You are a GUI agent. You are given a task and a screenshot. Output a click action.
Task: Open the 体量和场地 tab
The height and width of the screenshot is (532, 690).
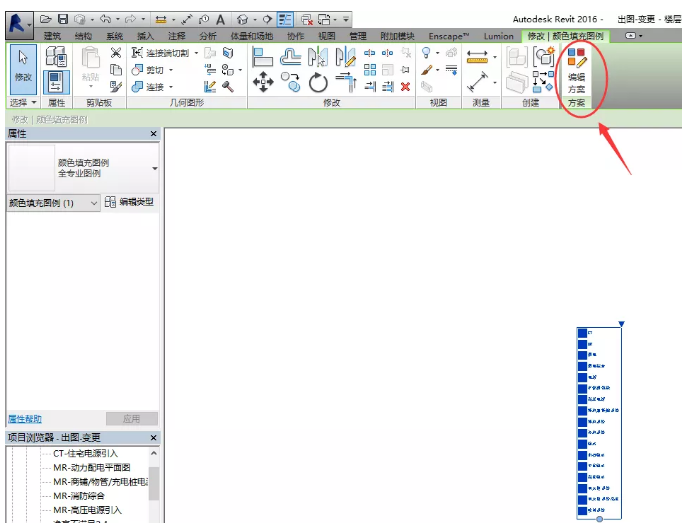click(252, 36)
